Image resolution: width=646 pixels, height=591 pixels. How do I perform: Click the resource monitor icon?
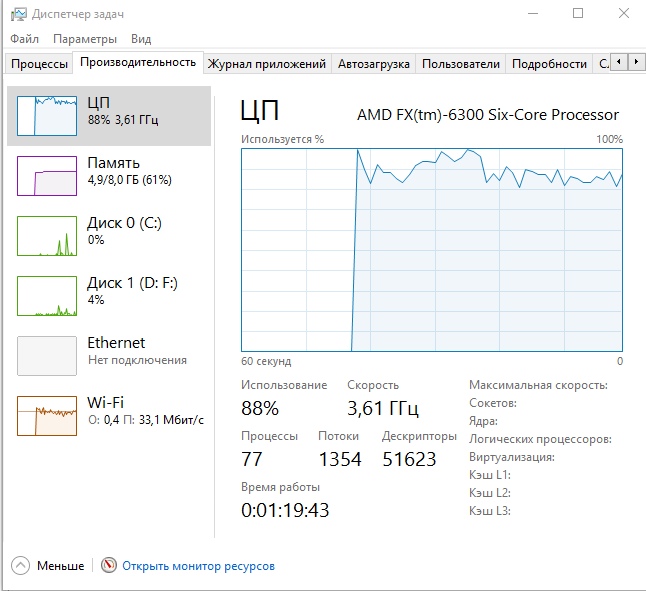click(109, 566)
